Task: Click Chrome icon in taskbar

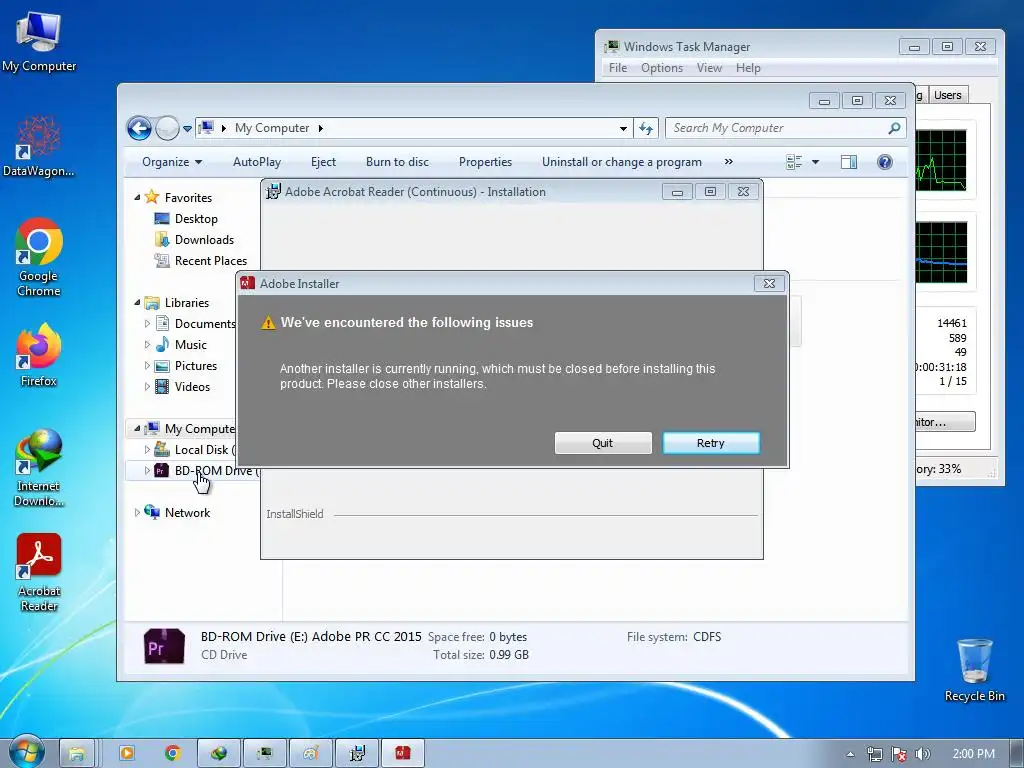Action: pyautogui.click(x=172, y=754)
